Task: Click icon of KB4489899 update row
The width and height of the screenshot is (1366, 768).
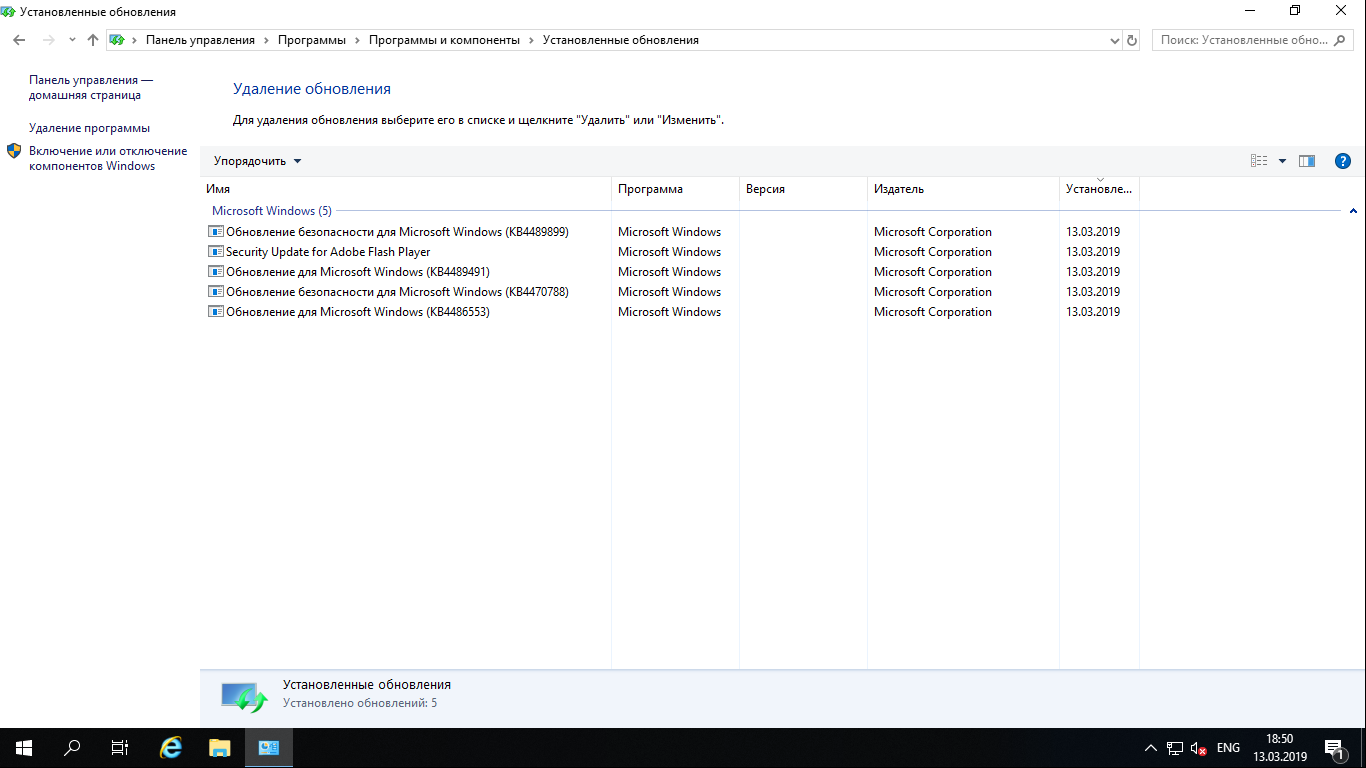Action: click(x=215, y=232)
